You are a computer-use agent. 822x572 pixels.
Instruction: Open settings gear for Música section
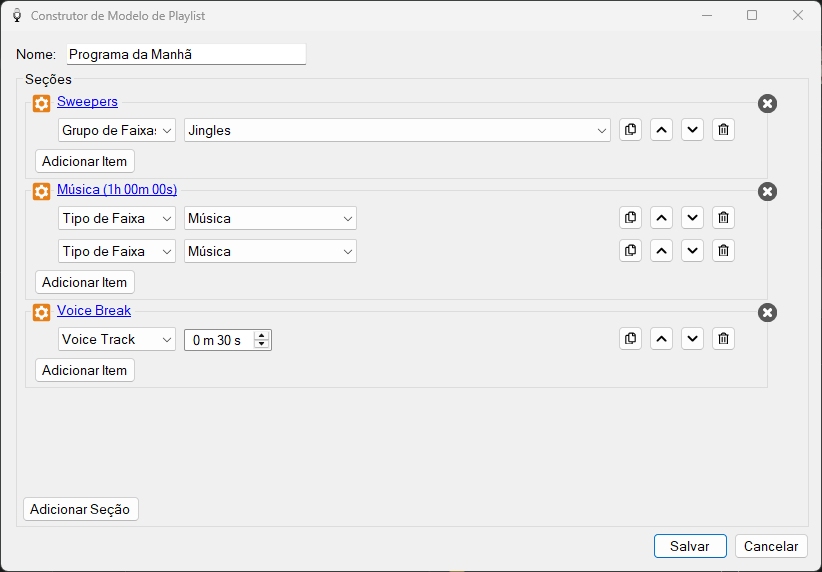pos(41,191)
